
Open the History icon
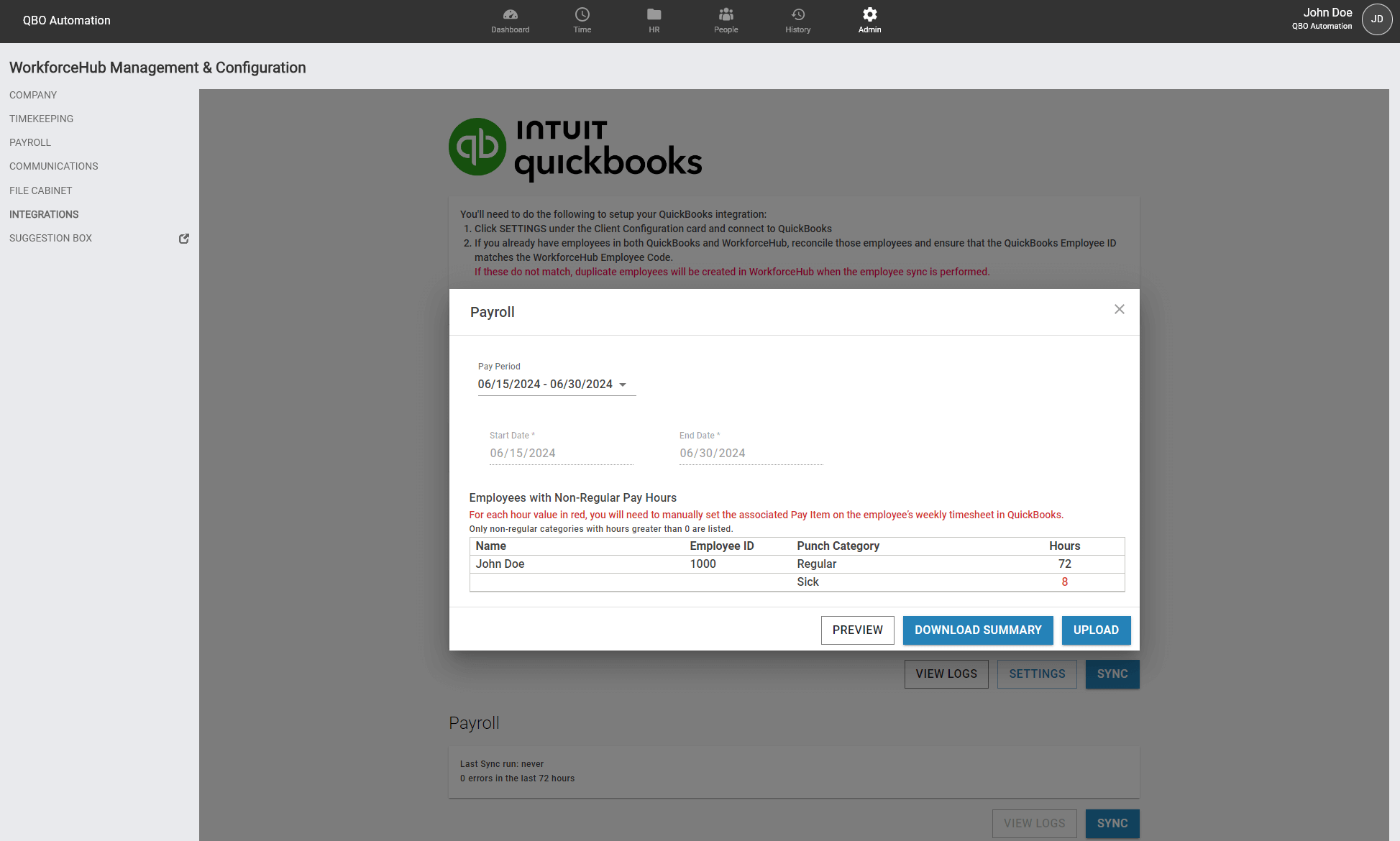tap(797, 15)
